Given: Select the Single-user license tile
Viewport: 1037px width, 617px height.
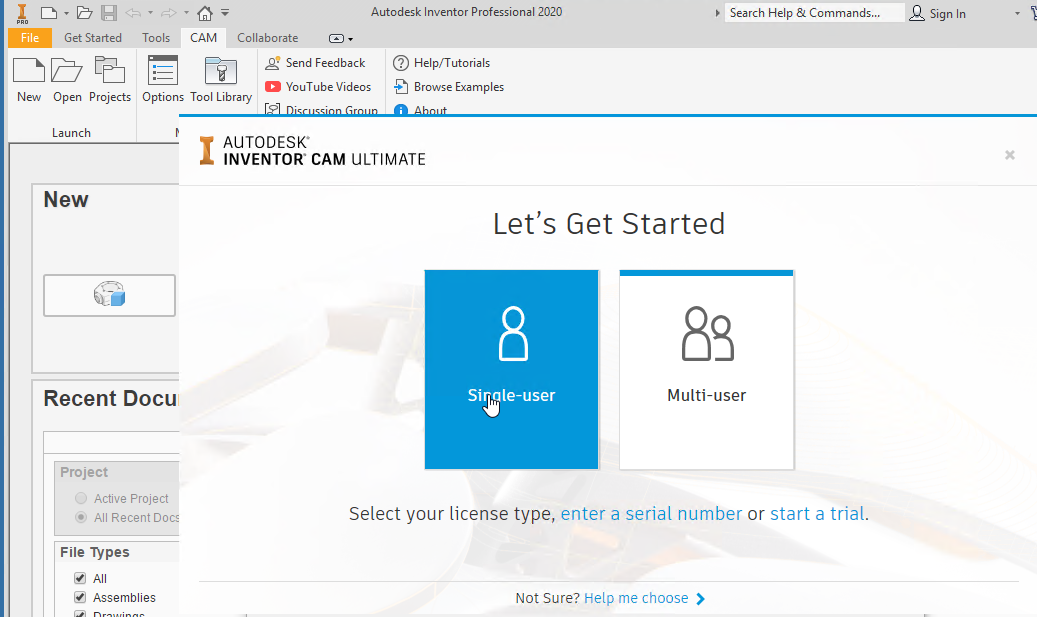Looking at the screenshot, I should [x=511, y=369].
